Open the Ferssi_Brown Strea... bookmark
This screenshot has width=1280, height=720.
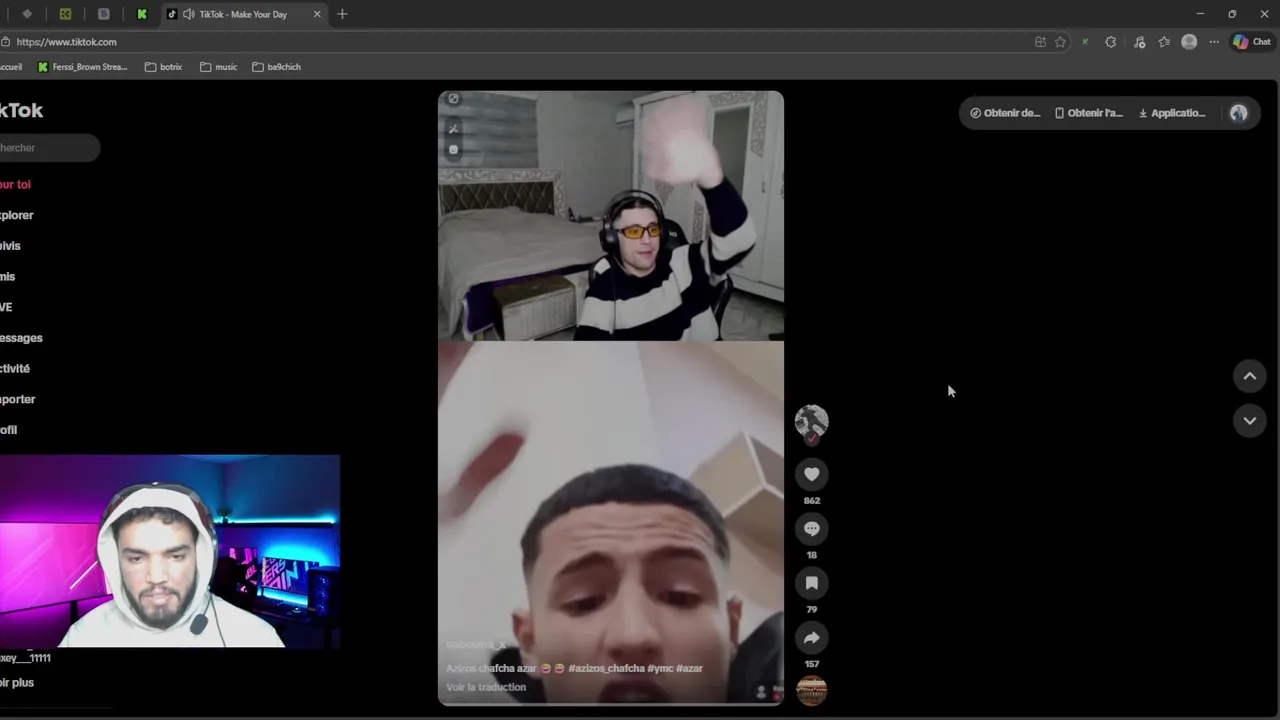click(83, 67)
